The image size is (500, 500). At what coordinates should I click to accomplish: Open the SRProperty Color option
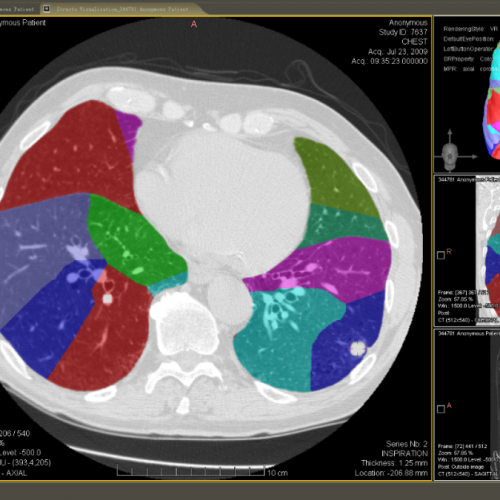coord(486,59)
